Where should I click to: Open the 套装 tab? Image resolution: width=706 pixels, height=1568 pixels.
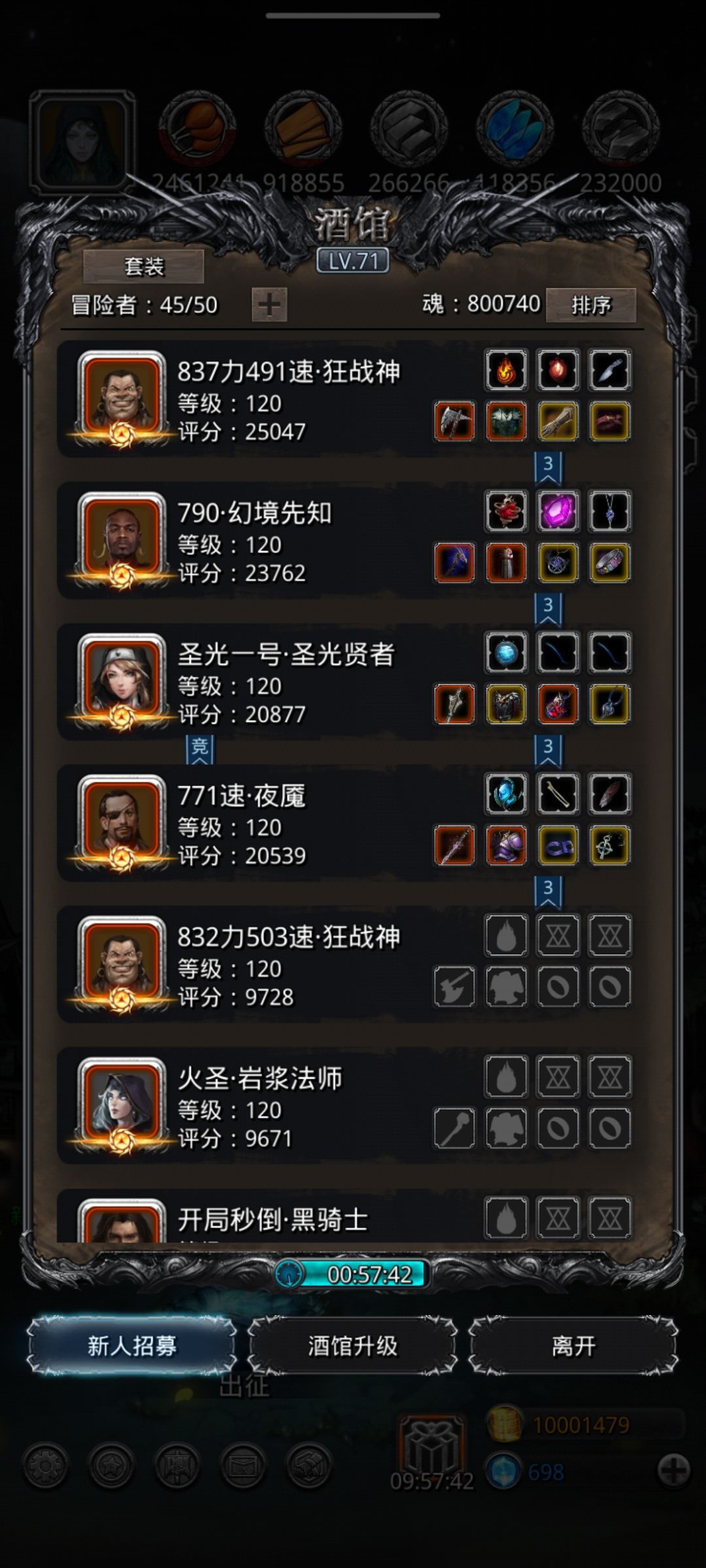(x=144, y=267)
